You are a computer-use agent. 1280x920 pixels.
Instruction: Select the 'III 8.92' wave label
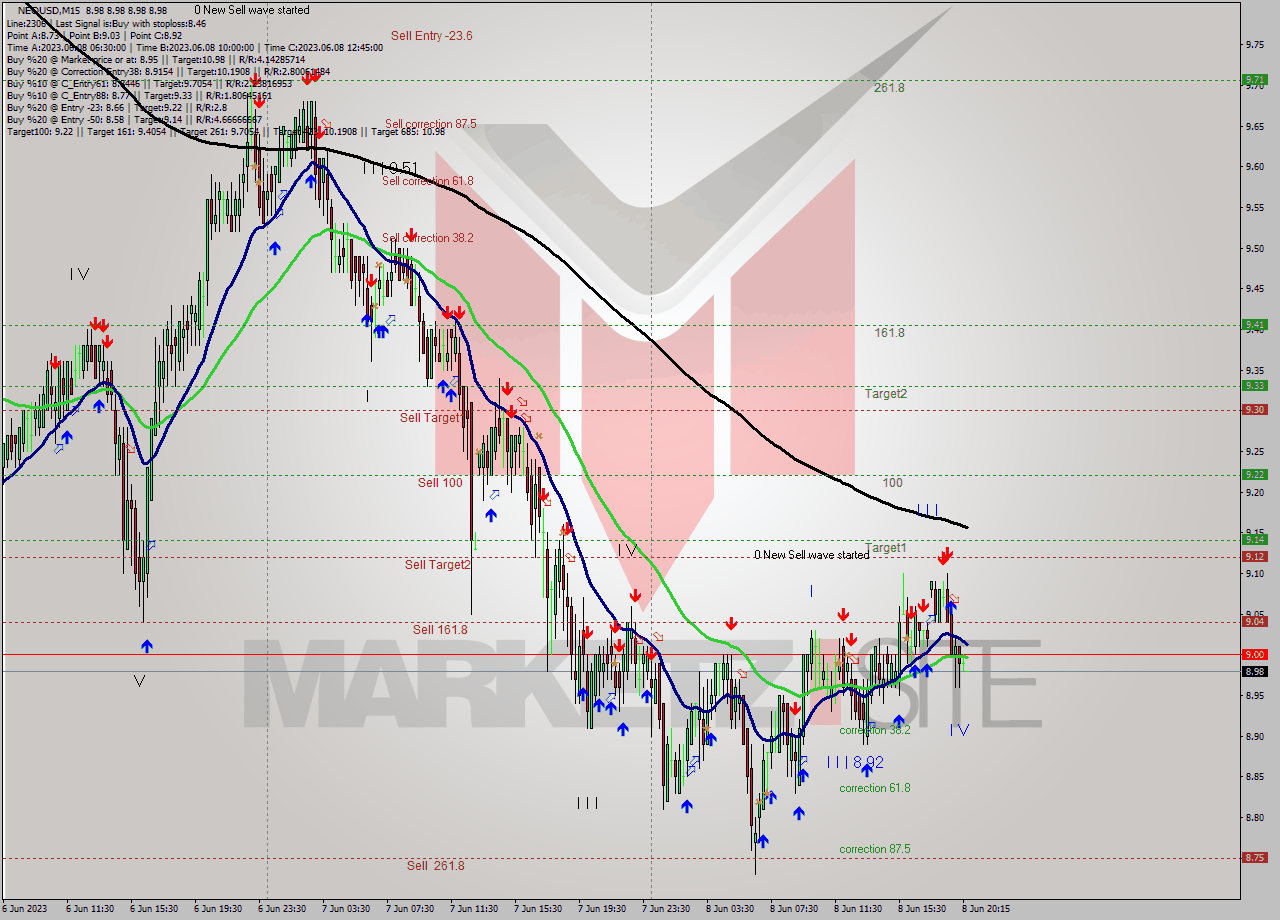(x=855, y=762)
